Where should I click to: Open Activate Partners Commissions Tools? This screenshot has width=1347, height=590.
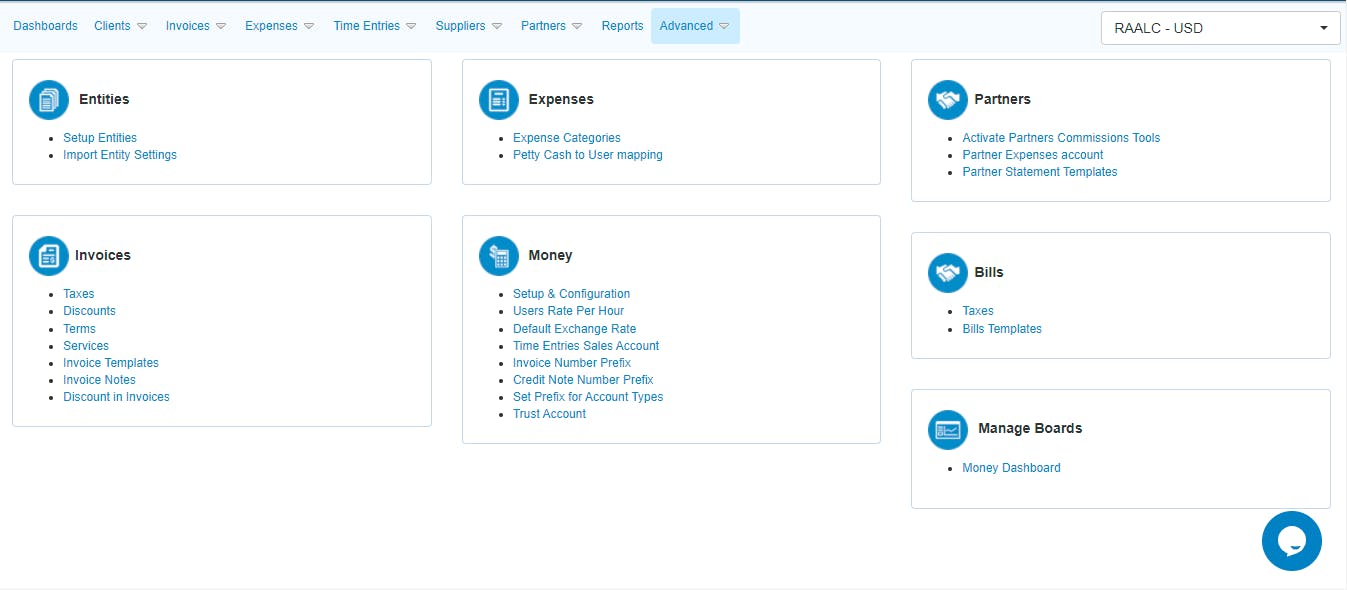point(1061,138)
